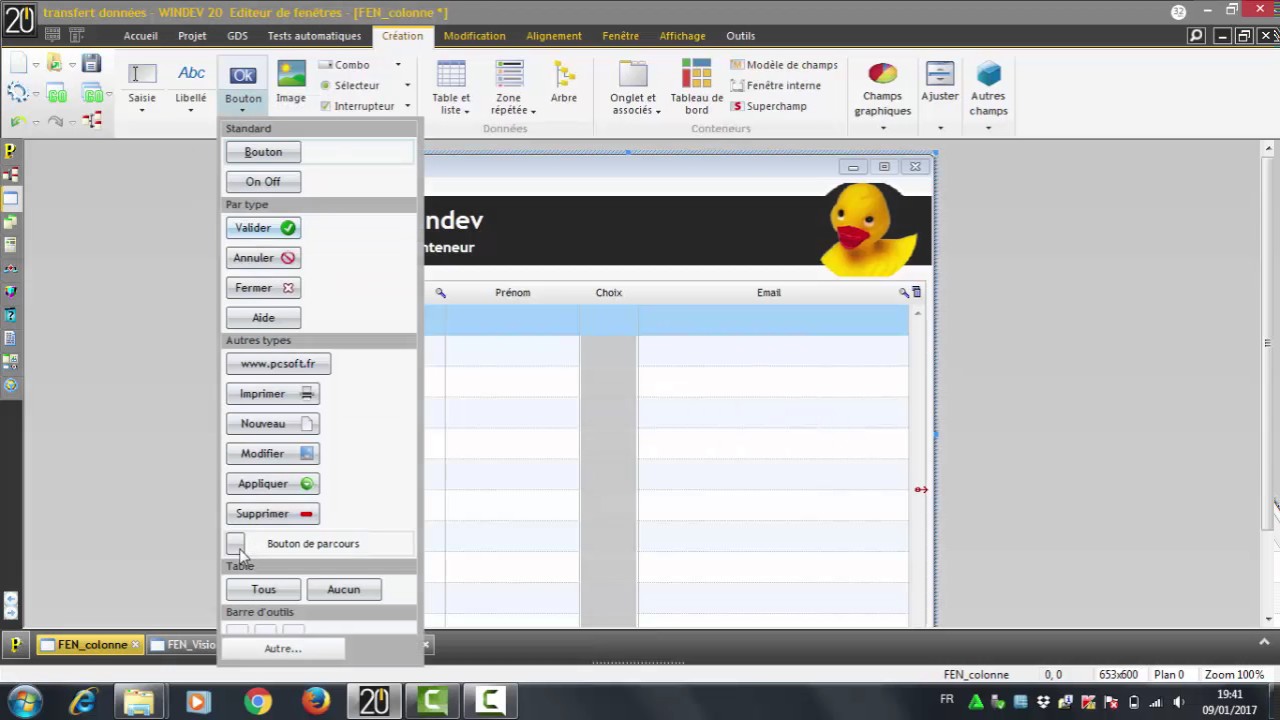Click the Fenêtre interne item
This screenshot has height=720, width=1280.
(776, 86)
